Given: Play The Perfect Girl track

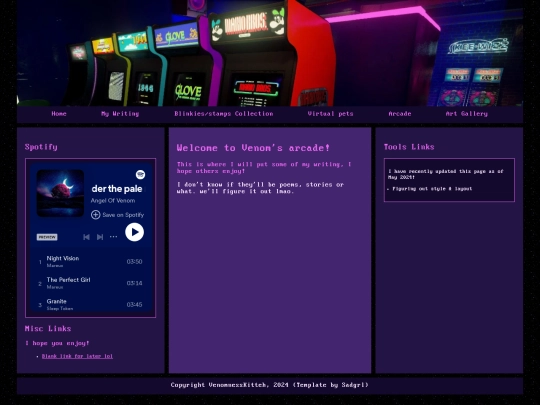Looking at the screenshot, I should tap(90, 283).
